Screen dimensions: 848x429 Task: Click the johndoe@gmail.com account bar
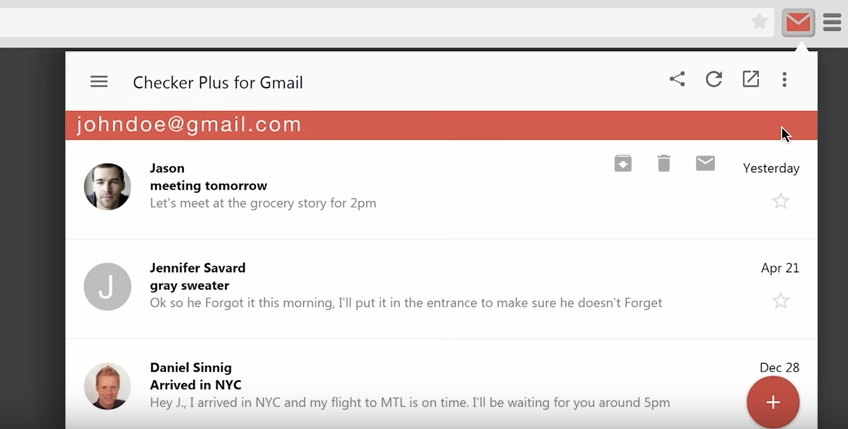(x=400, y=125)
